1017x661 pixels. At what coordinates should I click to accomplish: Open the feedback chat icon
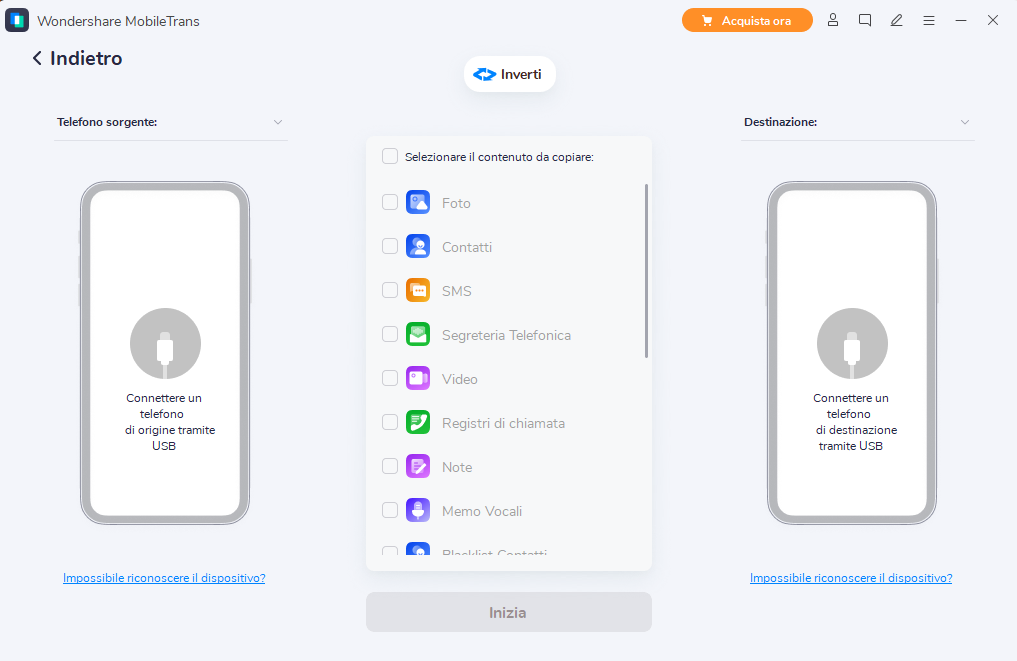point(865,20)
